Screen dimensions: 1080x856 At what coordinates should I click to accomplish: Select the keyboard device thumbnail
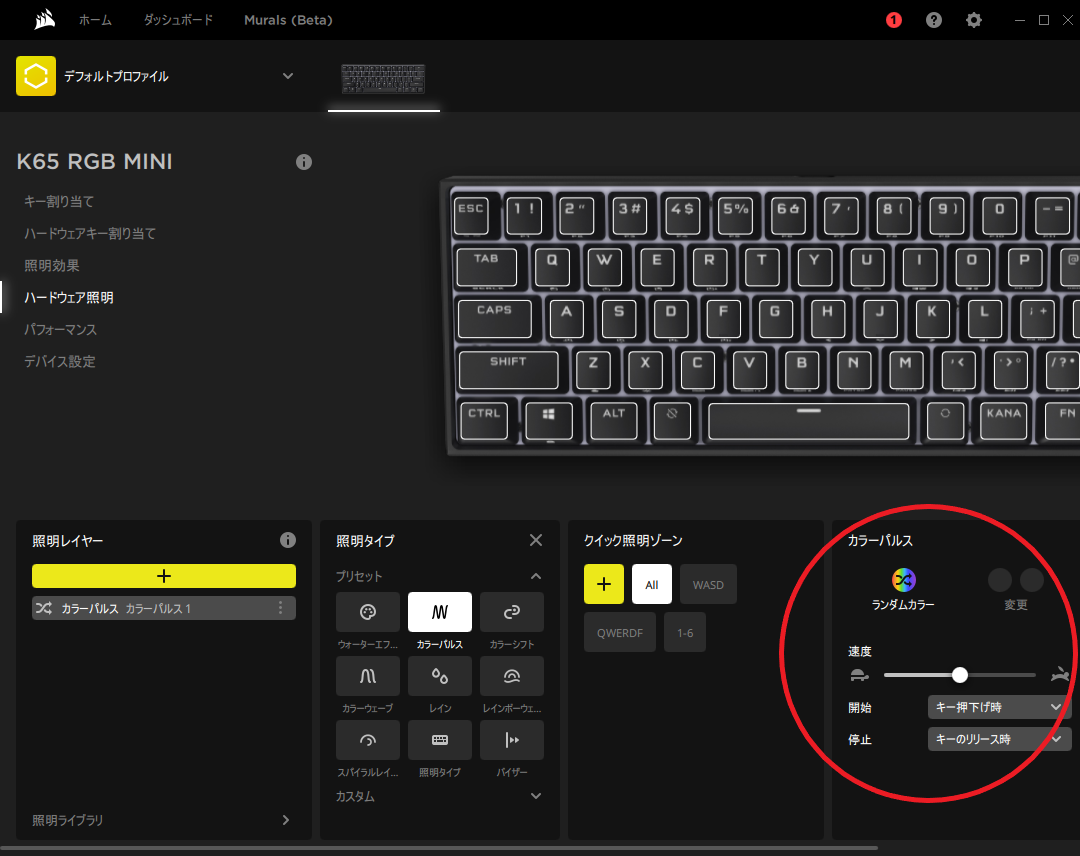coord(384,79)
